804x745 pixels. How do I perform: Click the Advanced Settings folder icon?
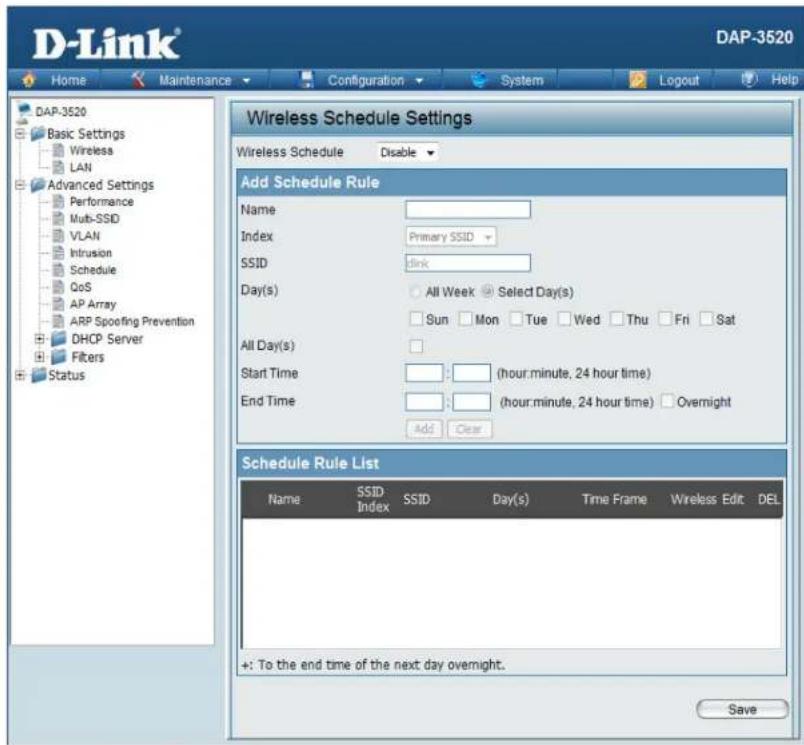pos(38,185)
